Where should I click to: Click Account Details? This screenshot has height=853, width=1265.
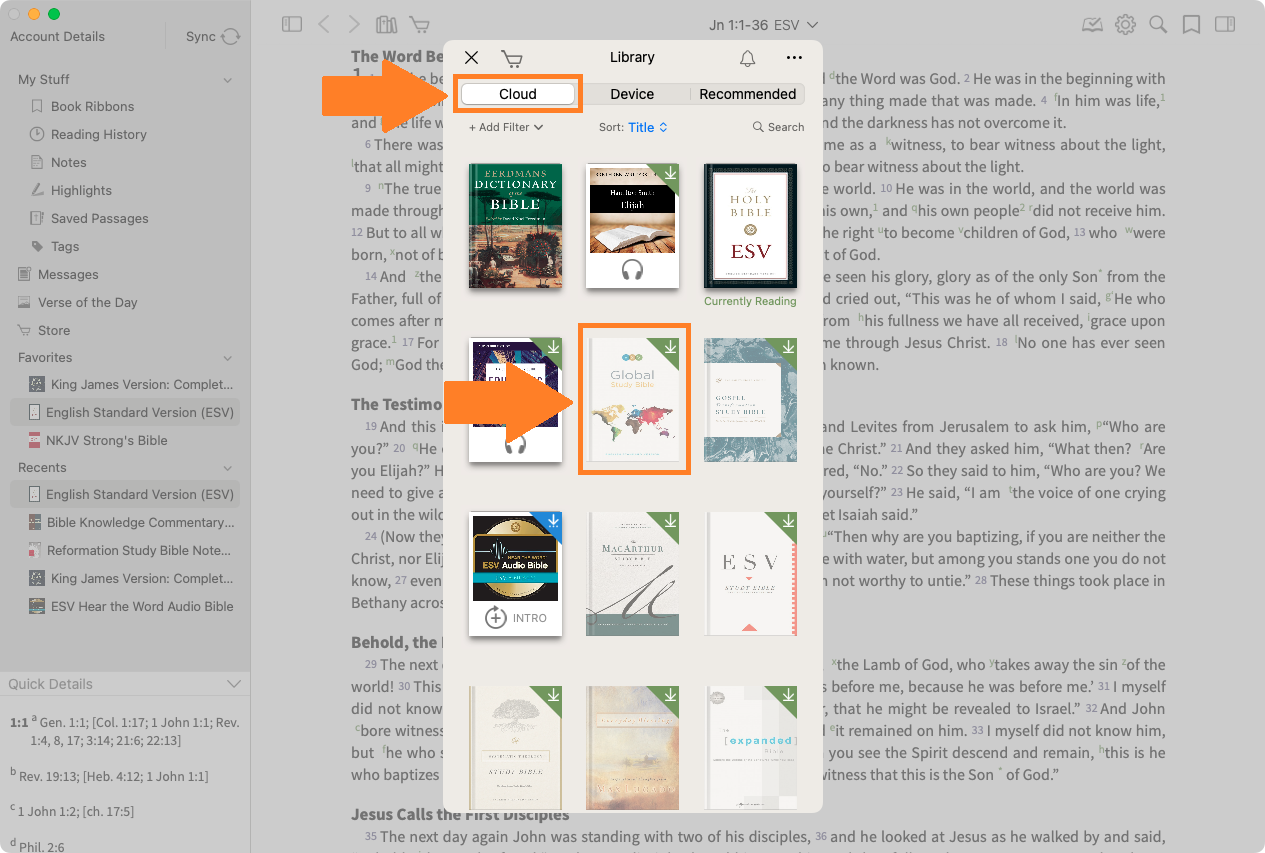click(57, 37)
